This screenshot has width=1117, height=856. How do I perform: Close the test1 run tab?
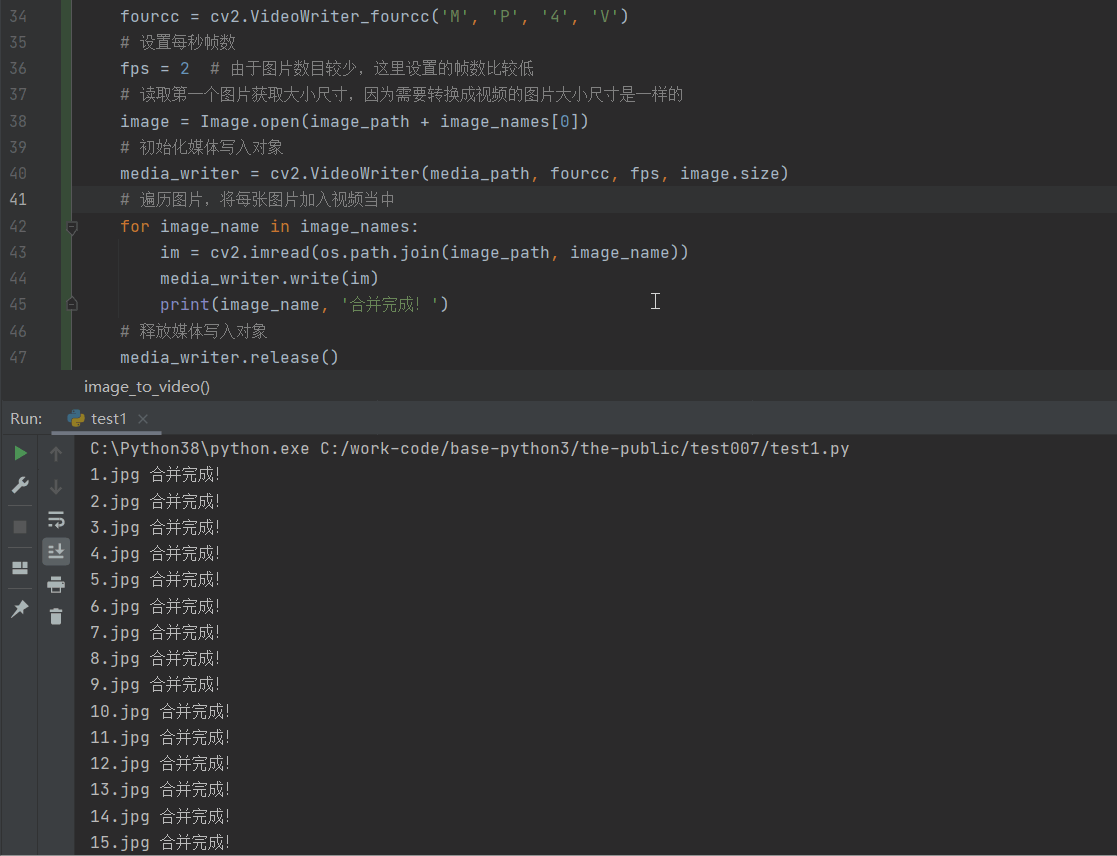tap(143, 419)
